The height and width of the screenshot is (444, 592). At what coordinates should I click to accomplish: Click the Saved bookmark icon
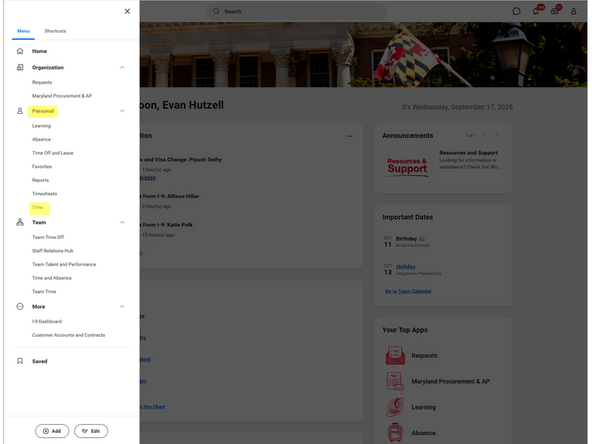click(x=20, y=361)
